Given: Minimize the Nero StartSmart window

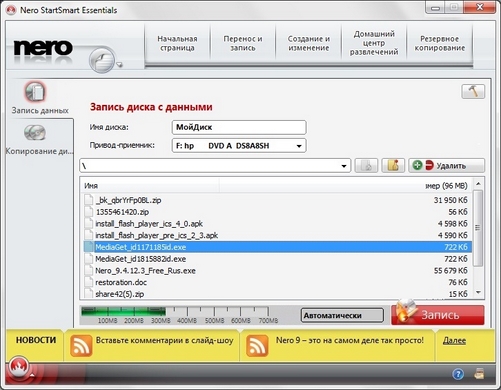Looking at the screenshot, I should click(x=435, y=8).
